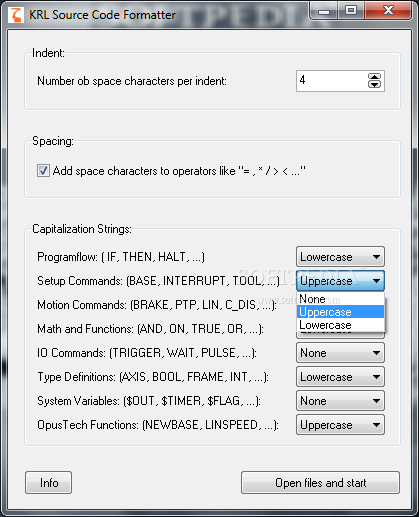This screenshot has width=419, height=517.
Task: Open the System Variables capitalization dropdown
Action: point(340,401)
